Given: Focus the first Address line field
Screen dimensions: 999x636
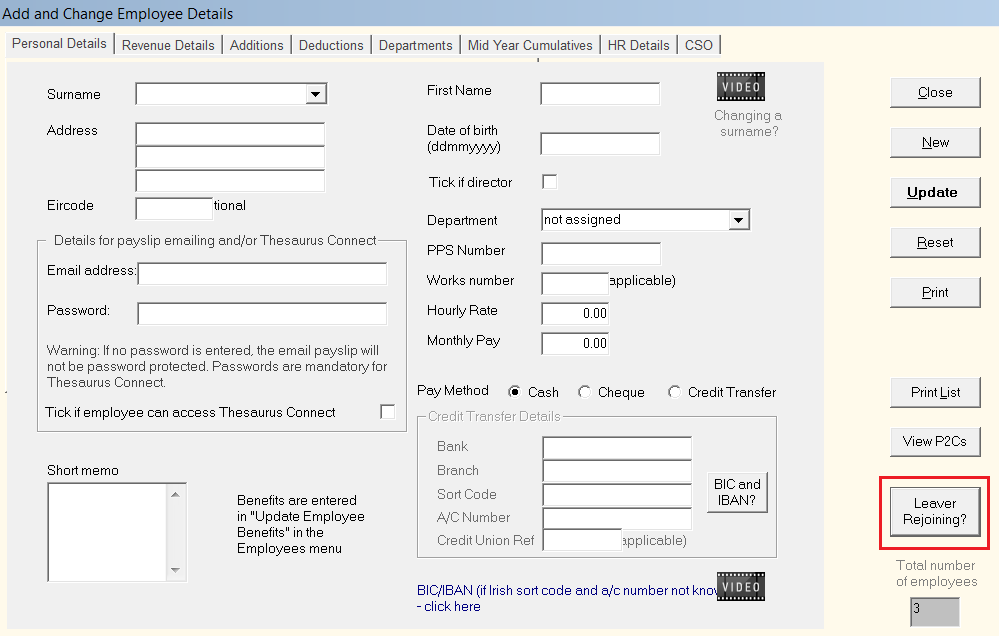Looking at the screenshot, I should [230, 134].
